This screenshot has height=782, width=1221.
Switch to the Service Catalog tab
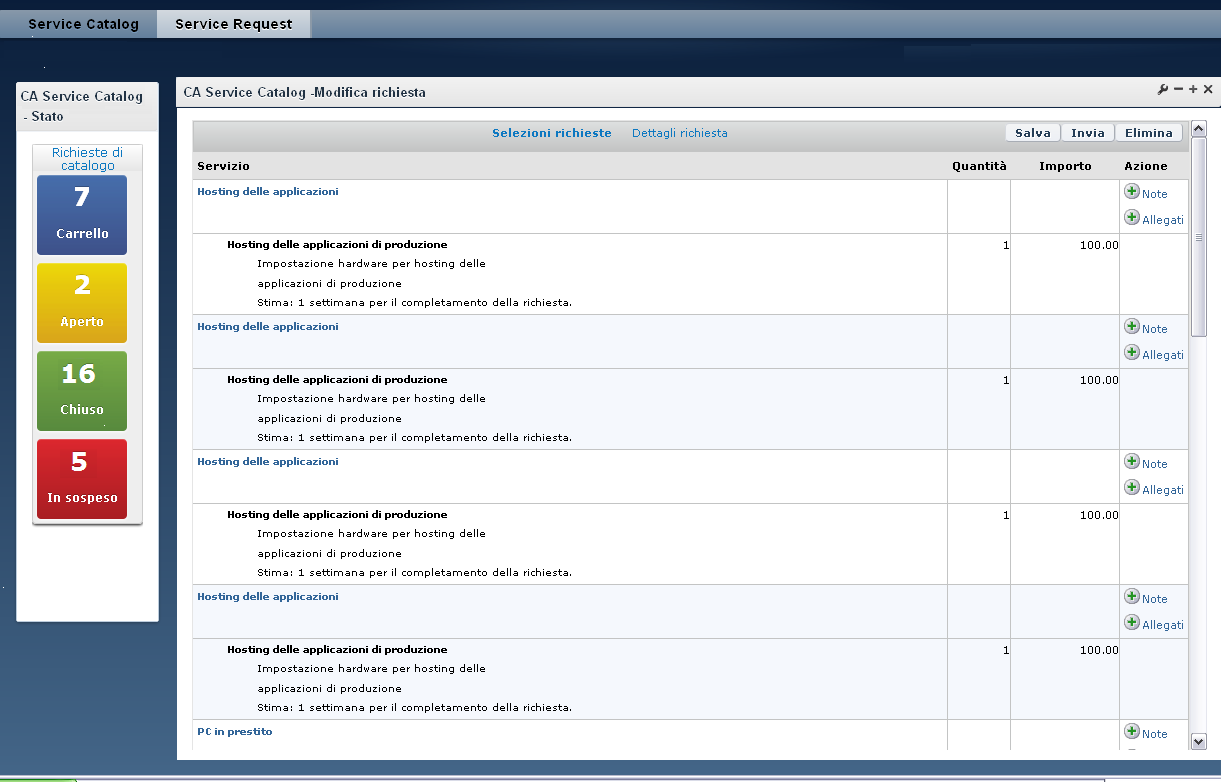[83, 24]
